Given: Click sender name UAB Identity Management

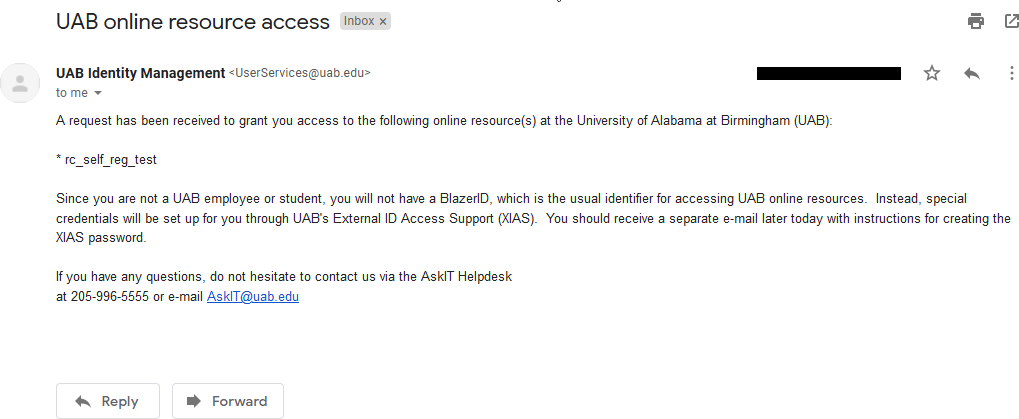Looking at the screenshot, I should pos(141,73).
